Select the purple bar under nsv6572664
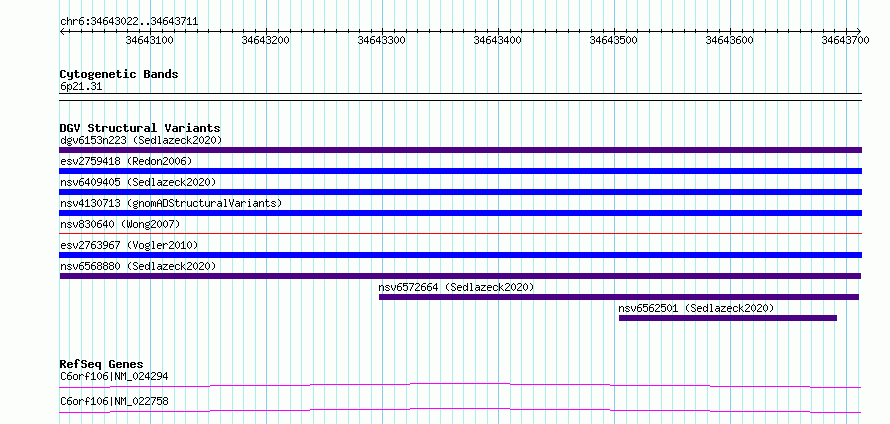 (619, 297)
